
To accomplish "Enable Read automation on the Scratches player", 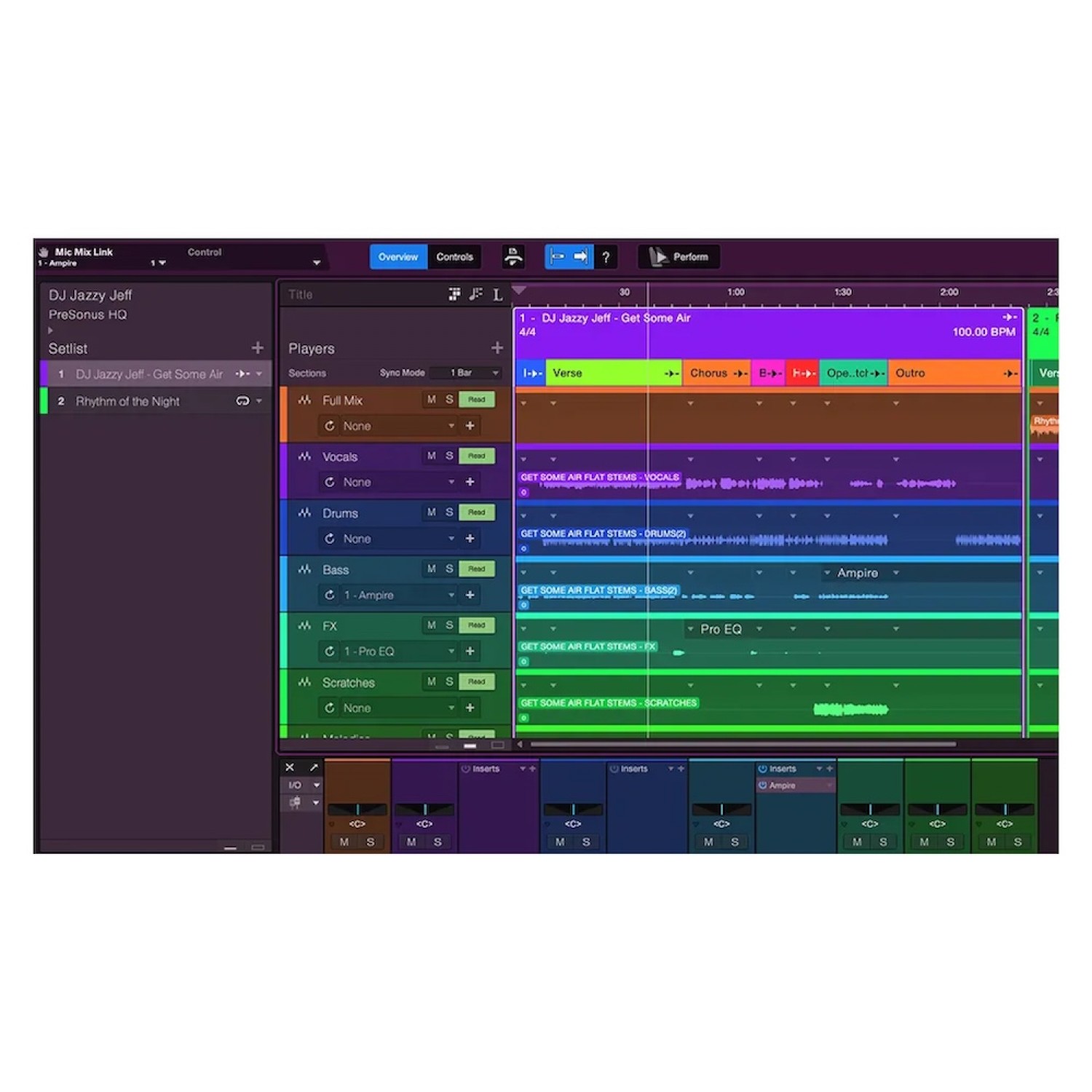I will [477, 681].
